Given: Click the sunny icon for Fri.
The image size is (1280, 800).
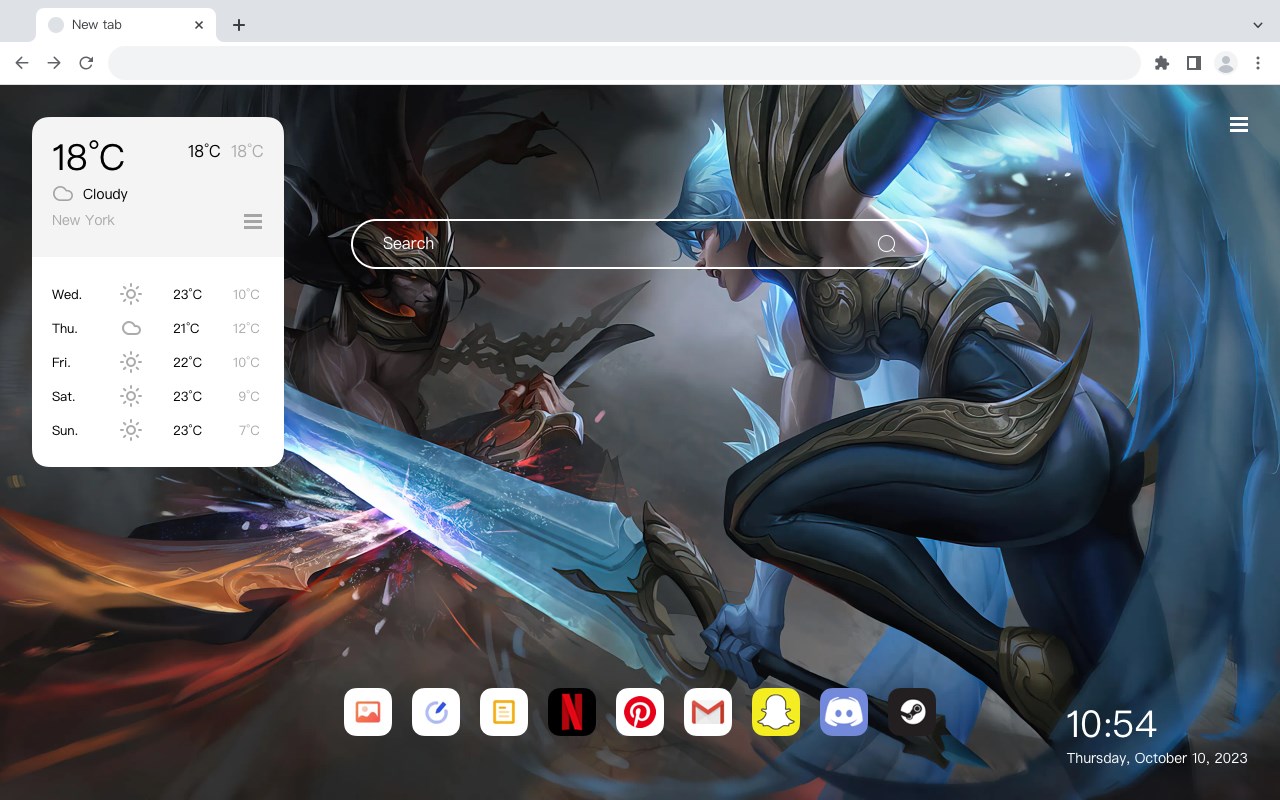Looking at the screenshot, I should (131, 362).
